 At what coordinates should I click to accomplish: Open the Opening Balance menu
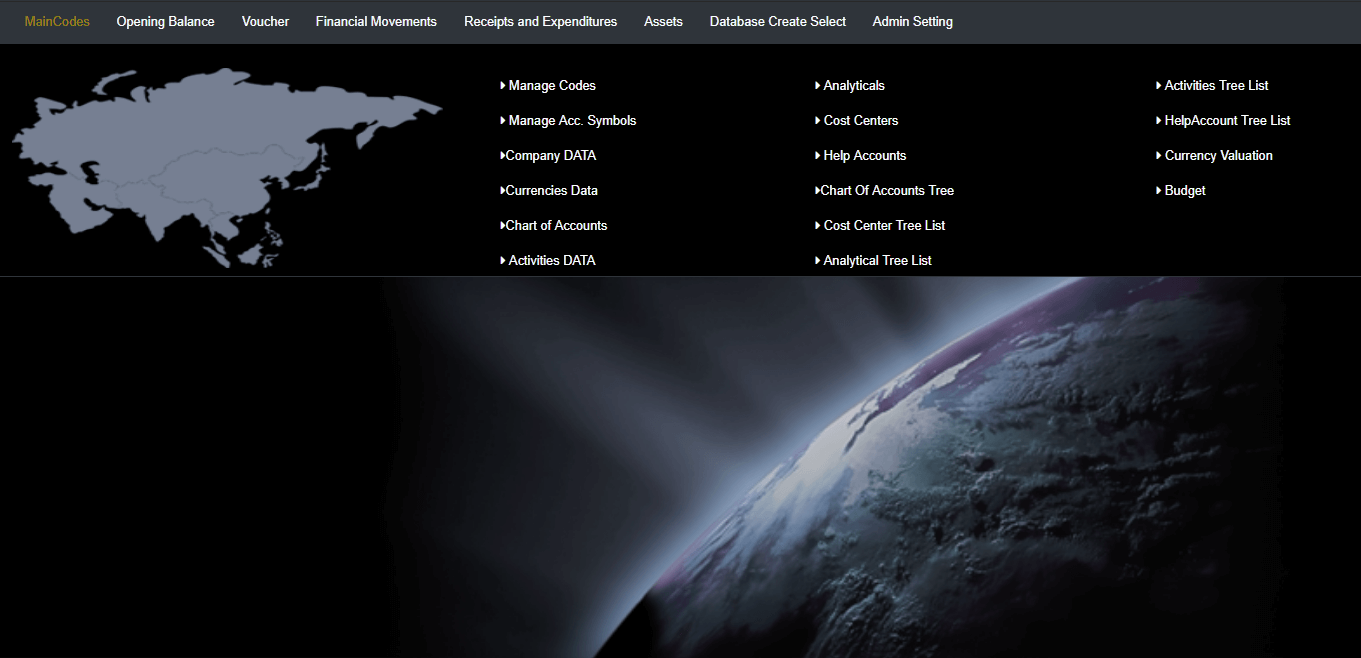[165, 21]
